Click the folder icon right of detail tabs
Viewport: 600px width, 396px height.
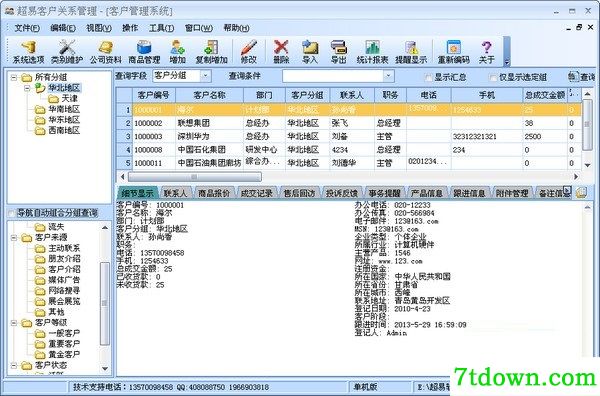[x=581, y=192]
